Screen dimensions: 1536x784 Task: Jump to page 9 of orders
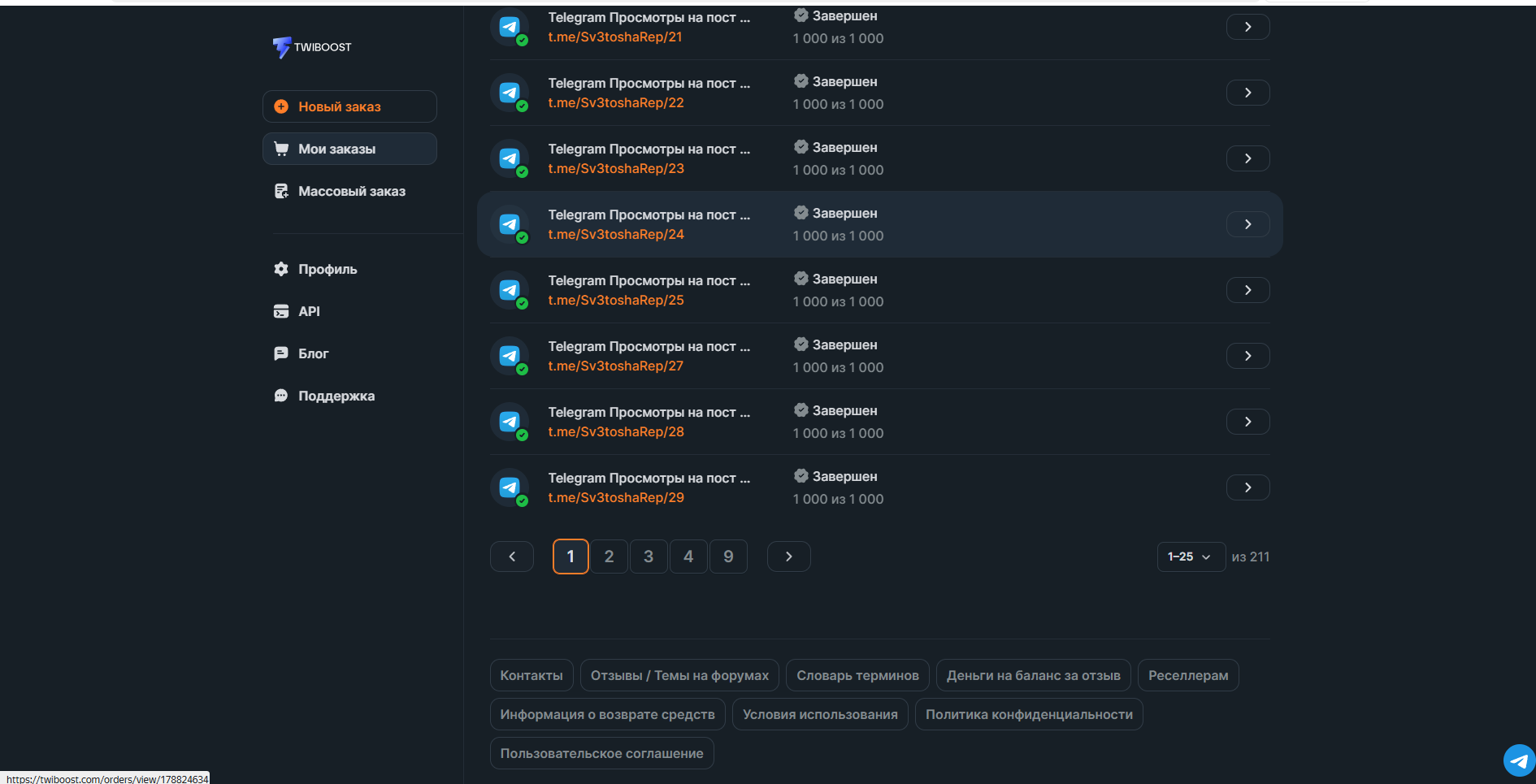click(x=728, y=557)
